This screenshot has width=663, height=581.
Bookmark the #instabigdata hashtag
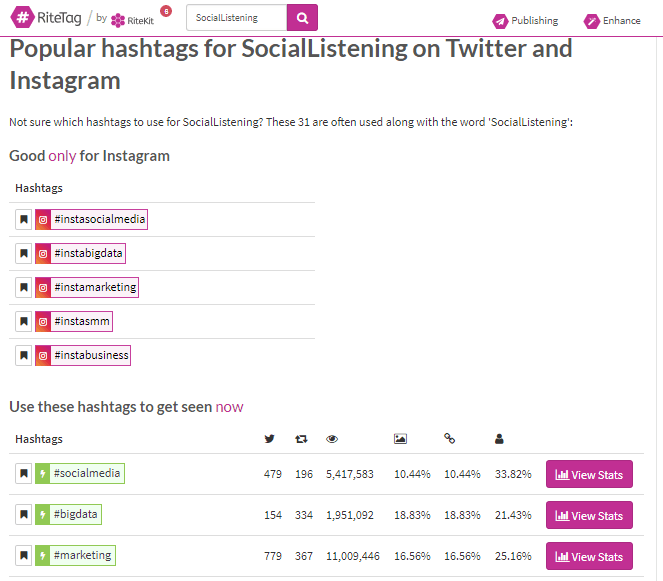(24, 254)
